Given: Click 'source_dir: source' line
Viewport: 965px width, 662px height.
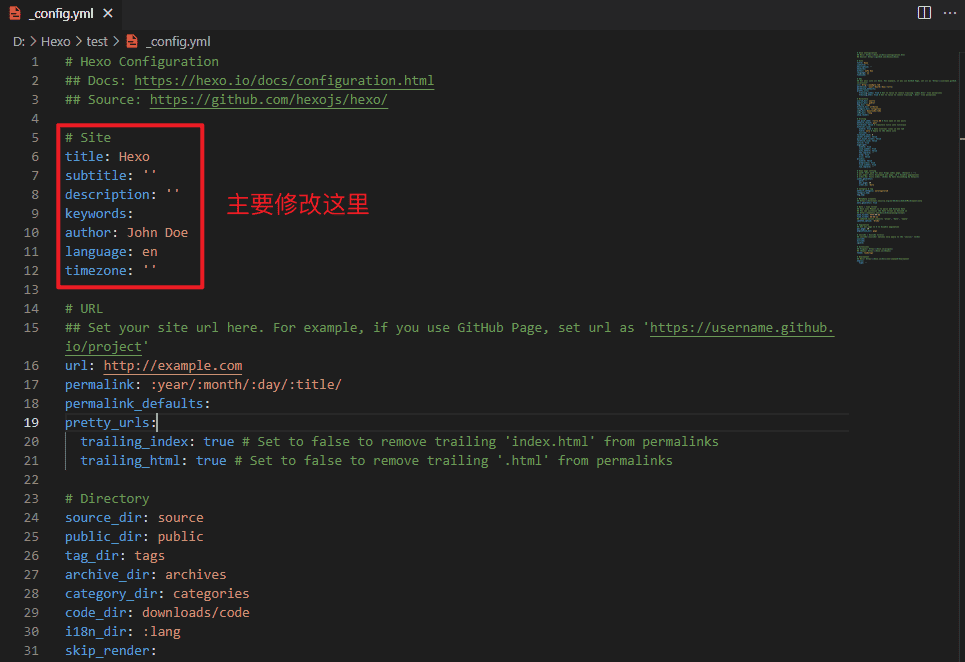Looking at the screenshot, I should coord(134,517).
